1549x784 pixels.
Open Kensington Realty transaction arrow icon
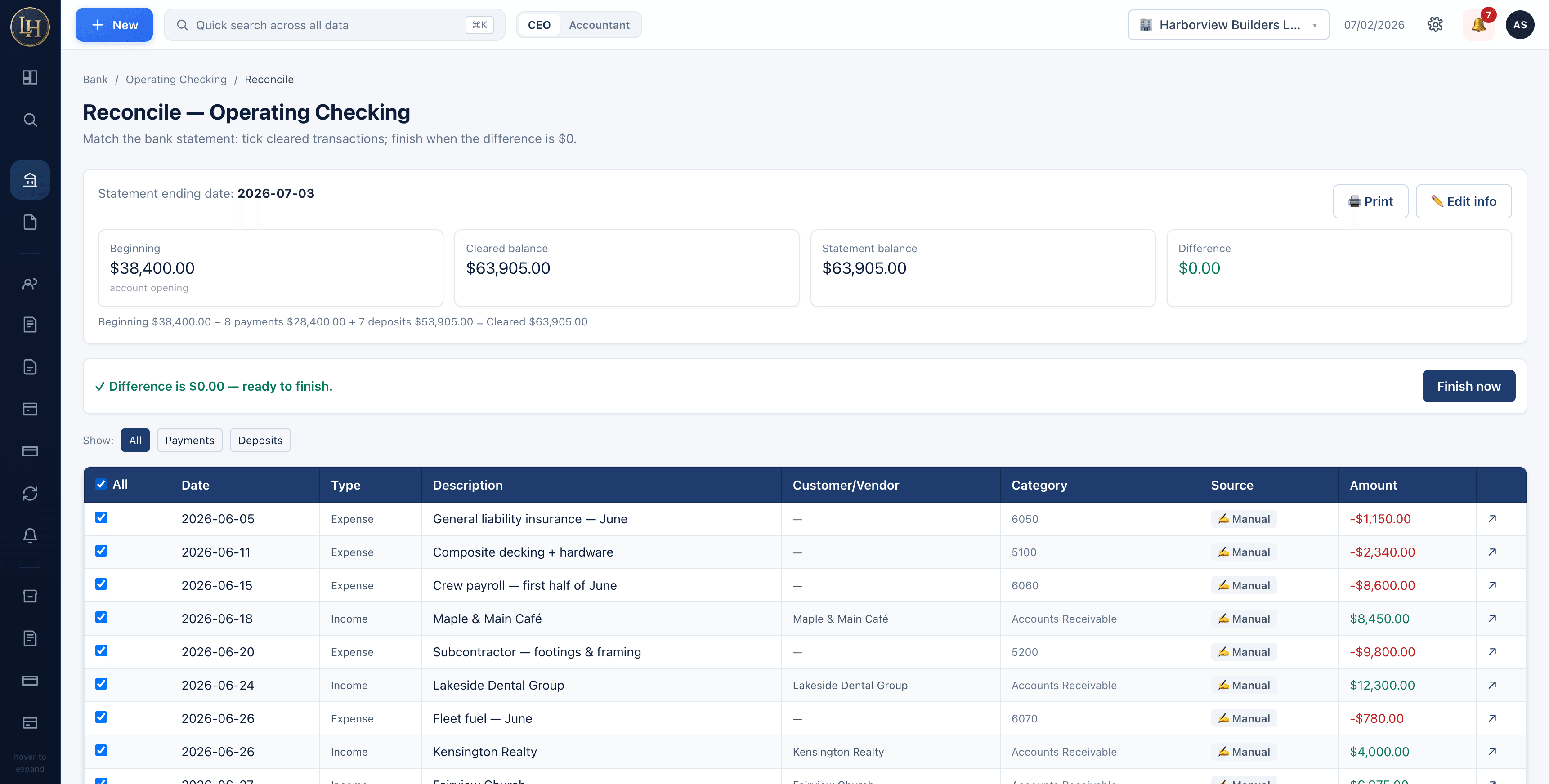(1492, 752)
